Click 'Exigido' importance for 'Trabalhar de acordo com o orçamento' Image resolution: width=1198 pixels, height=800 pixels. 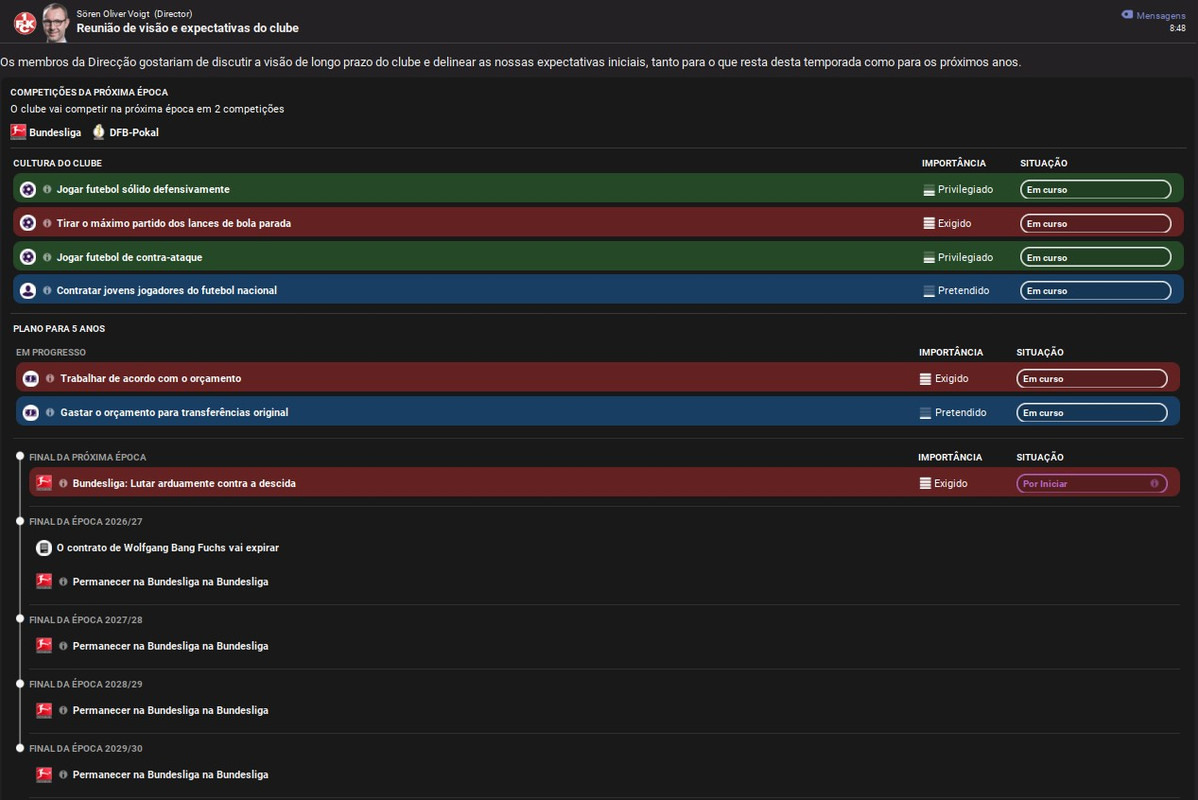[x=944, y=378]
